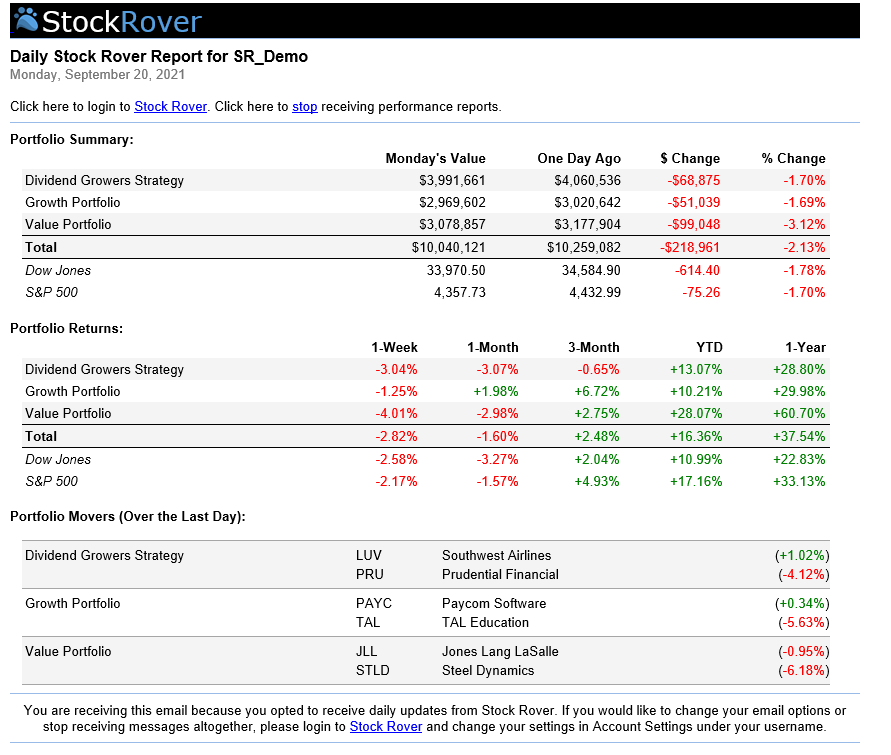The image size is (891, 755).
Task: Click the JLL ticker symbol
Action: click(x=366, y=651)
